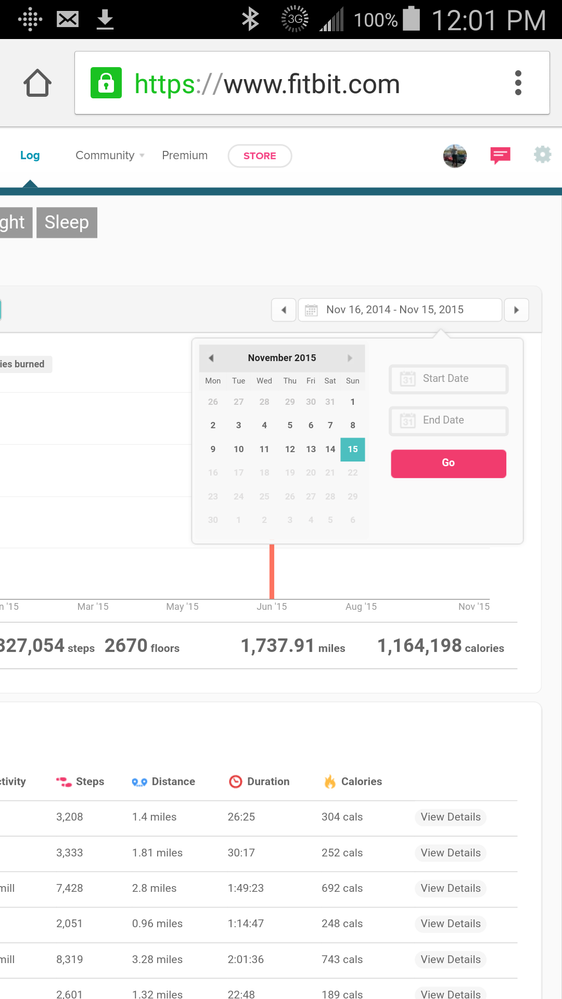Click the Start Date field
562x999 pixels.
click(449, 378)
